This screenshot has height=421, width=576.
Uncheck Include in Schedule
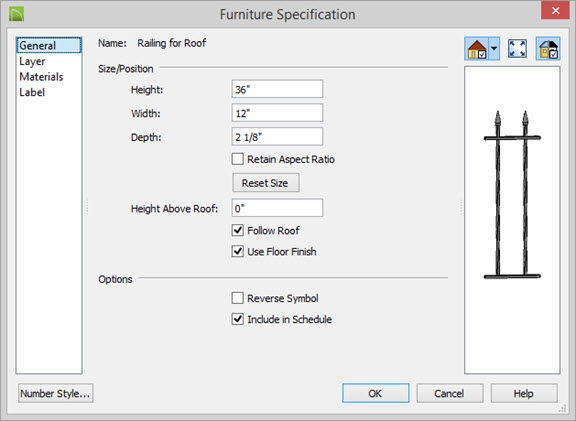tap(238, 319)
